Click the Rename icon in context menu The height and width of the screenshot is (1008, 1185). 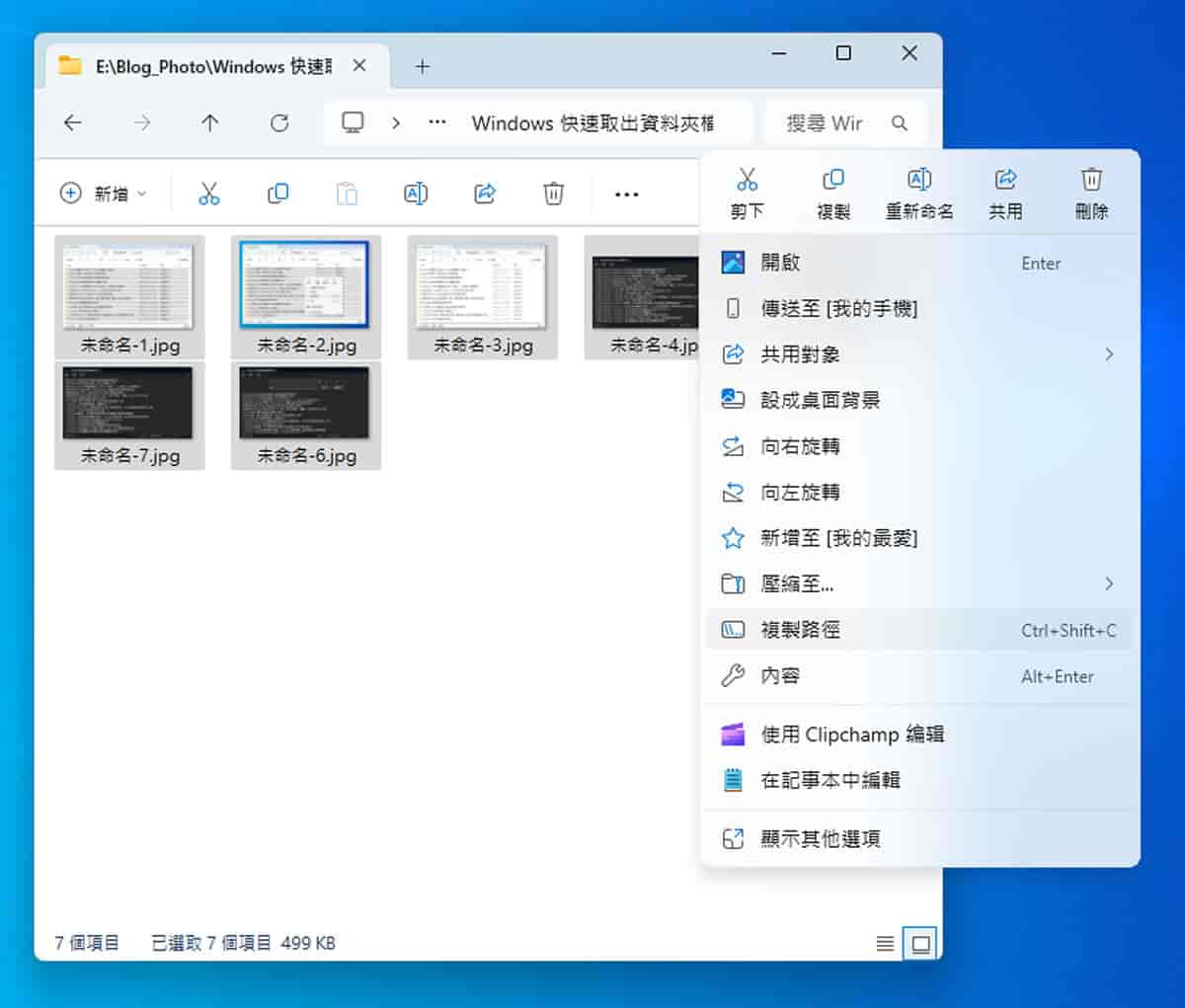(x=918, y=181)
